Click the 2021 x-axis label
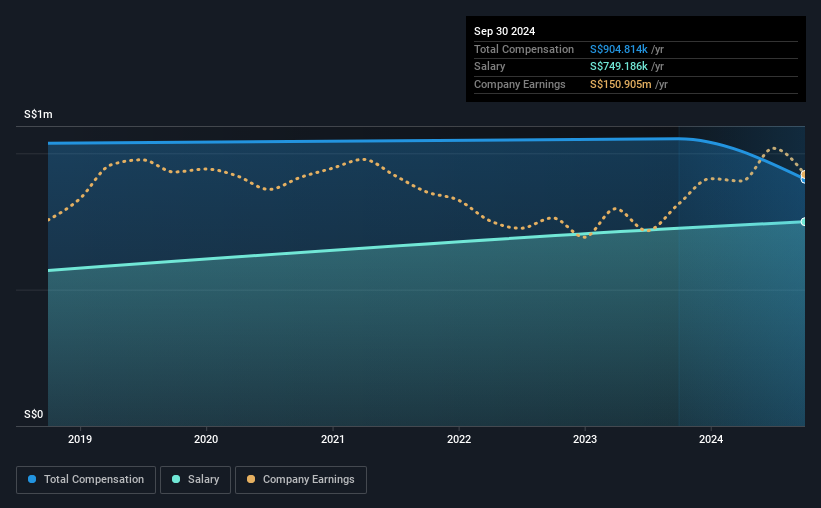This screenshot has height=508, width=821. [332, 439]
